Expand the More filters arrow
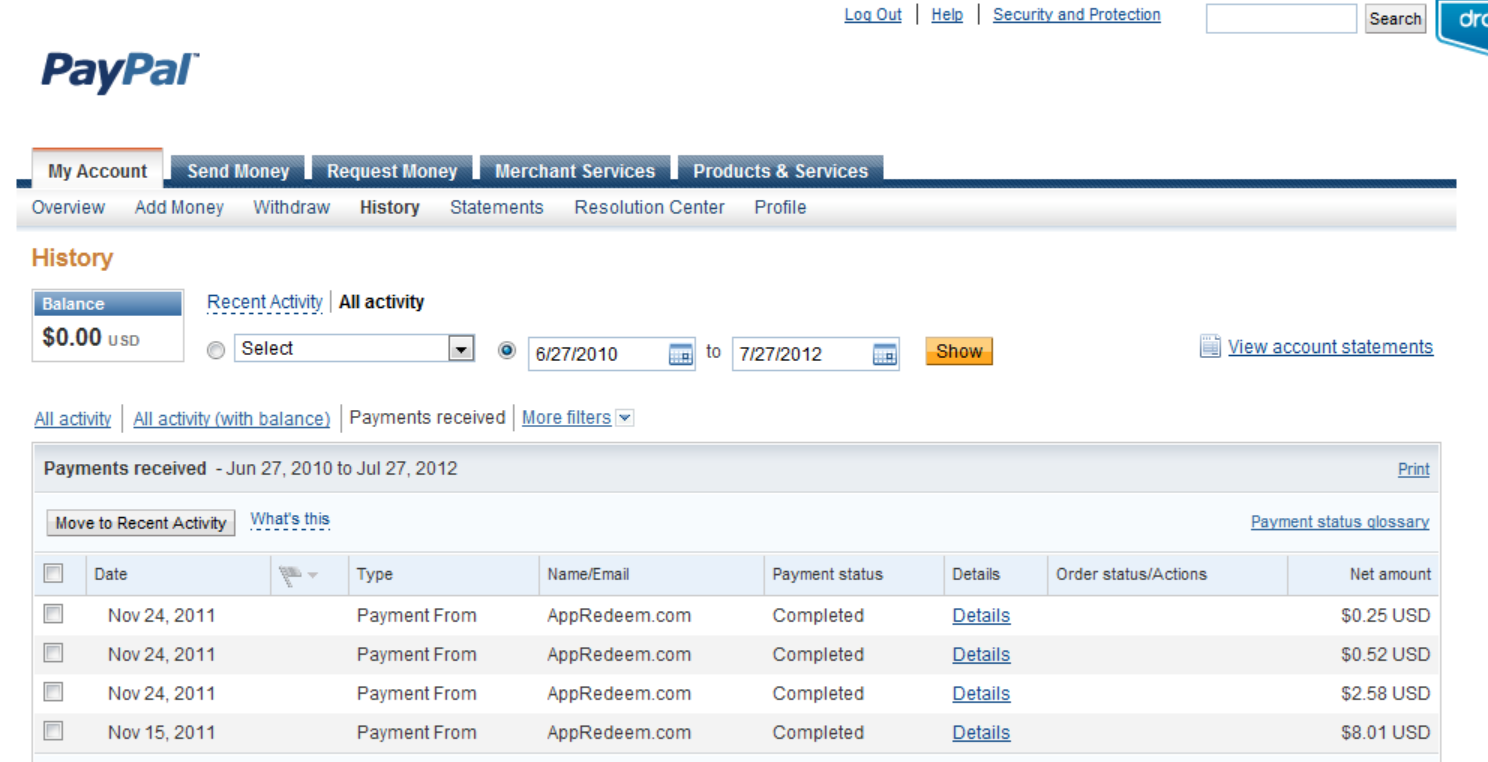1488x762 pixels. click(x=625, y=418)
